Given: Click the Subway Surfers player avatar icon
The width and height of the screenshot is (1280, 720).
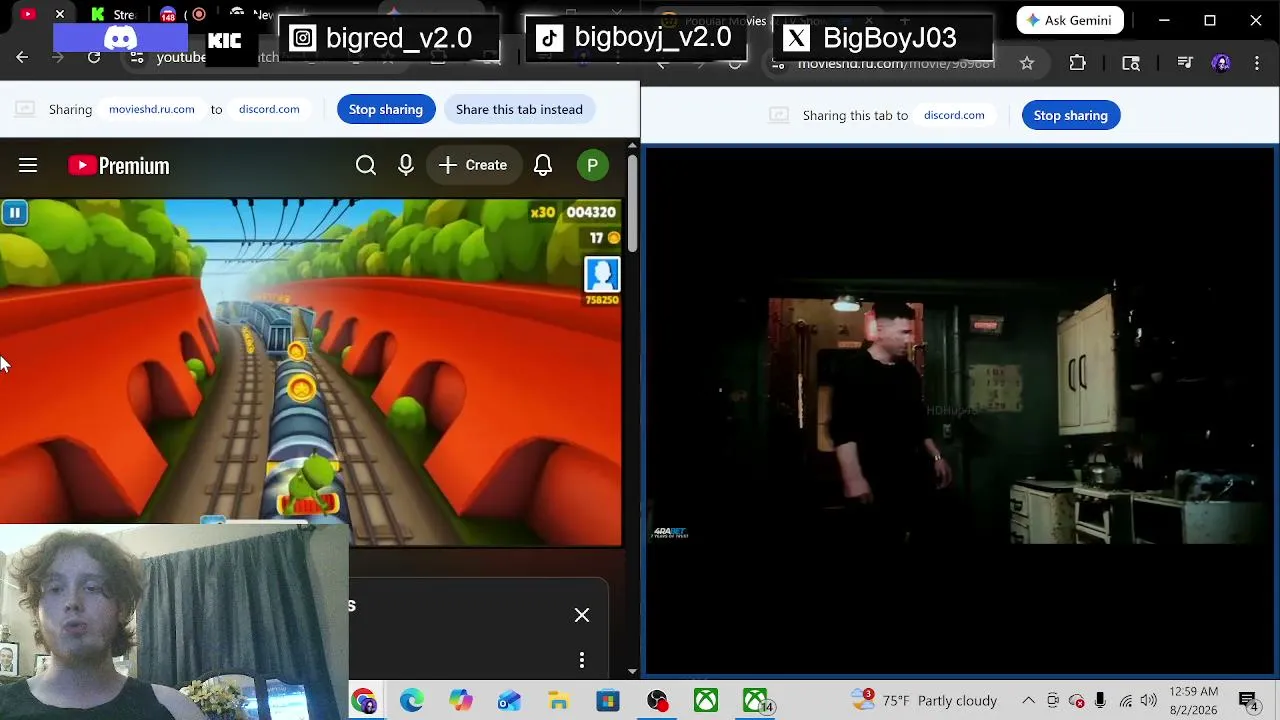Looking at the screenshot, I should pyautogui.click(x=602, y=275).
